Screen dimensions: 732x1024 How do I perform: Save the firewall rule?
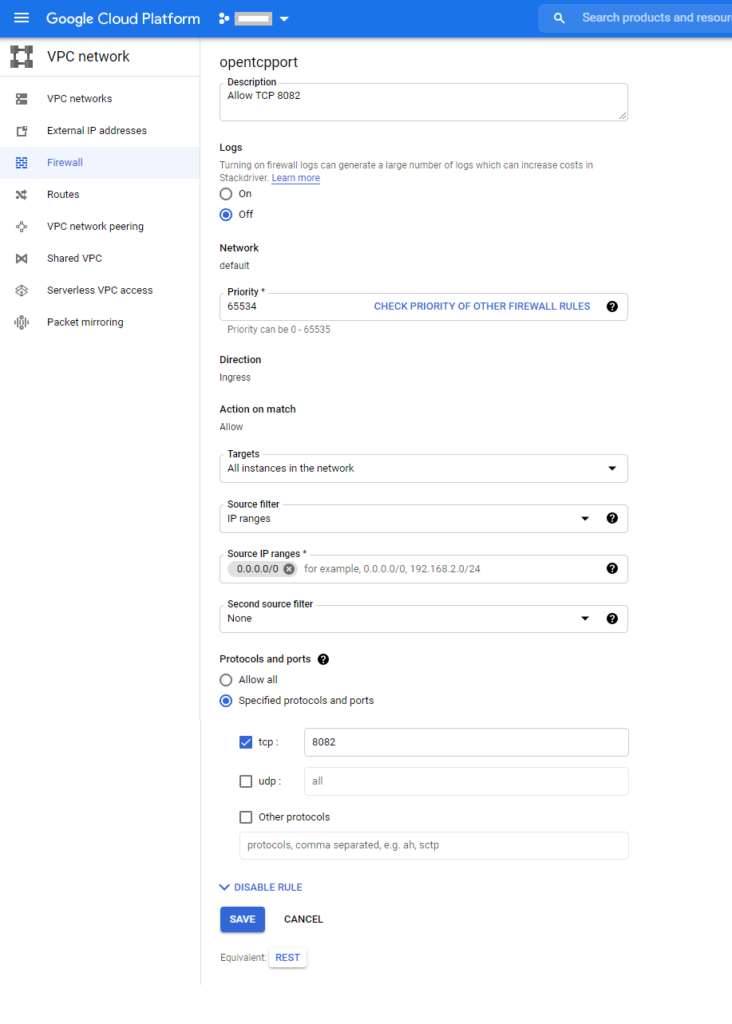pyautogui.click(x=242, y=919)
